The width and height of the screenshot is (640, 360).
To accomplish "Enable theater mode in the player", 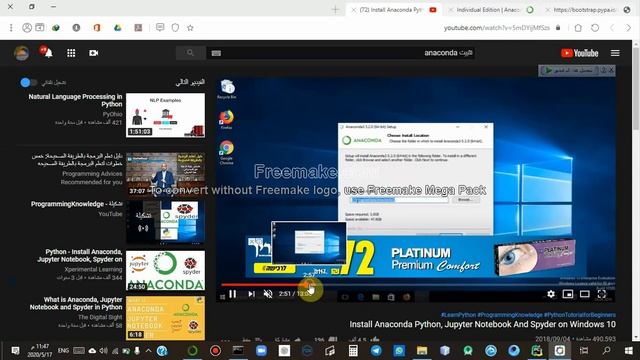I will [x=584, y=294].
